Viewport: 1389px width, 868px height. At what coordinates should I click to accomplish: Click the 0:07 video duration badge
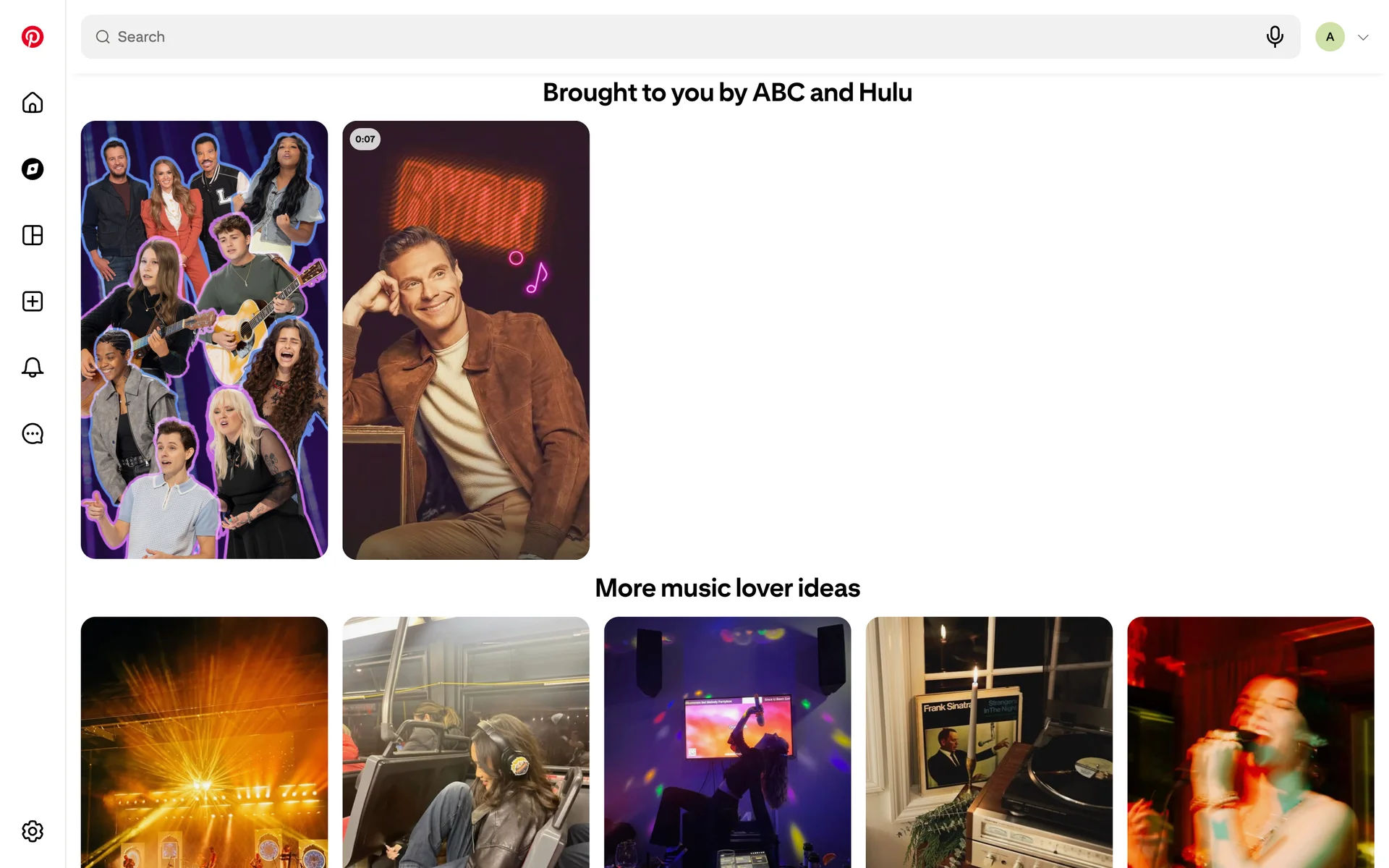(365, 140)
